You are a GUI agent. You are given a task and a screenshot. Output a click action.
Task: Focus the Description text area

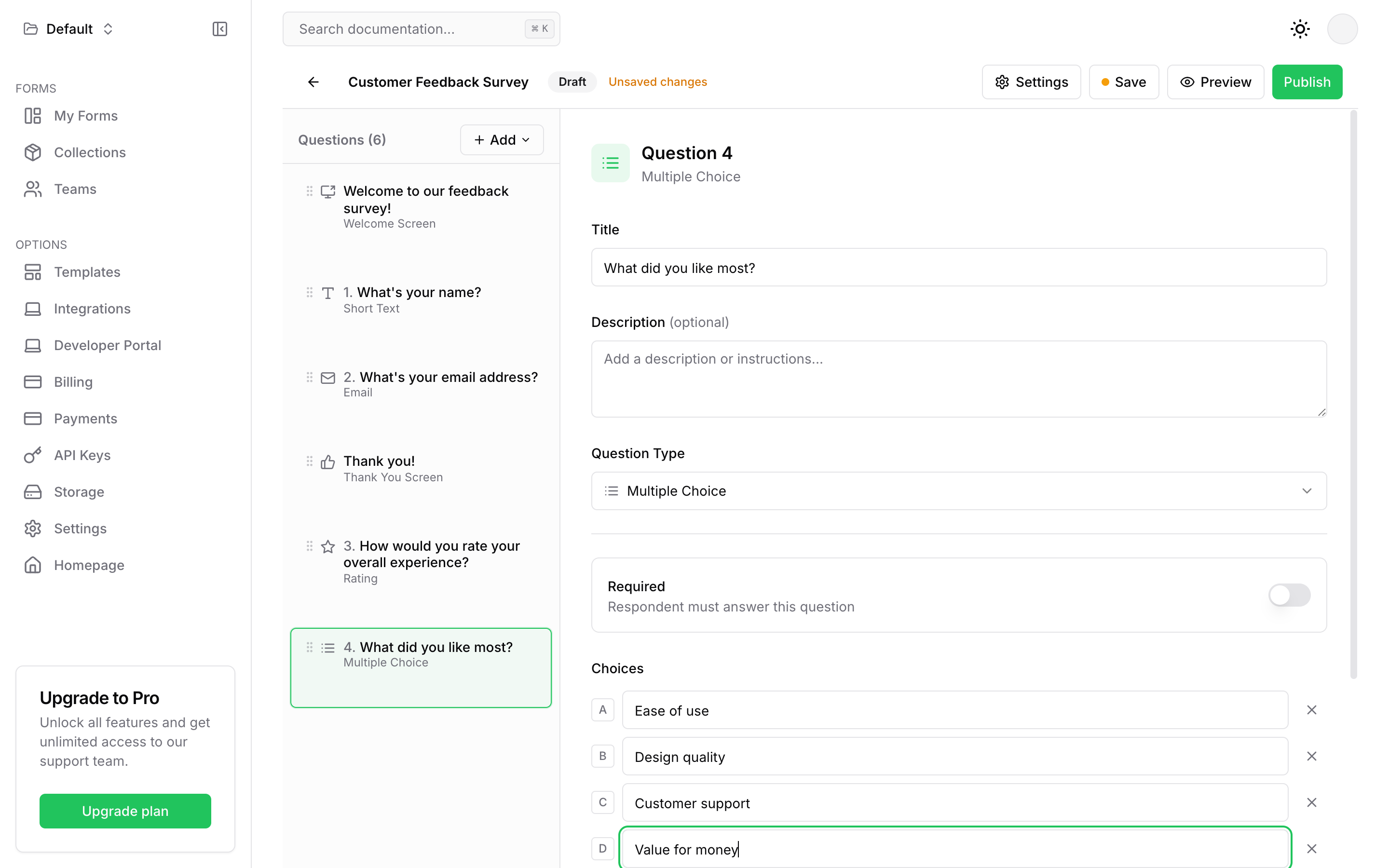point(958,379)
